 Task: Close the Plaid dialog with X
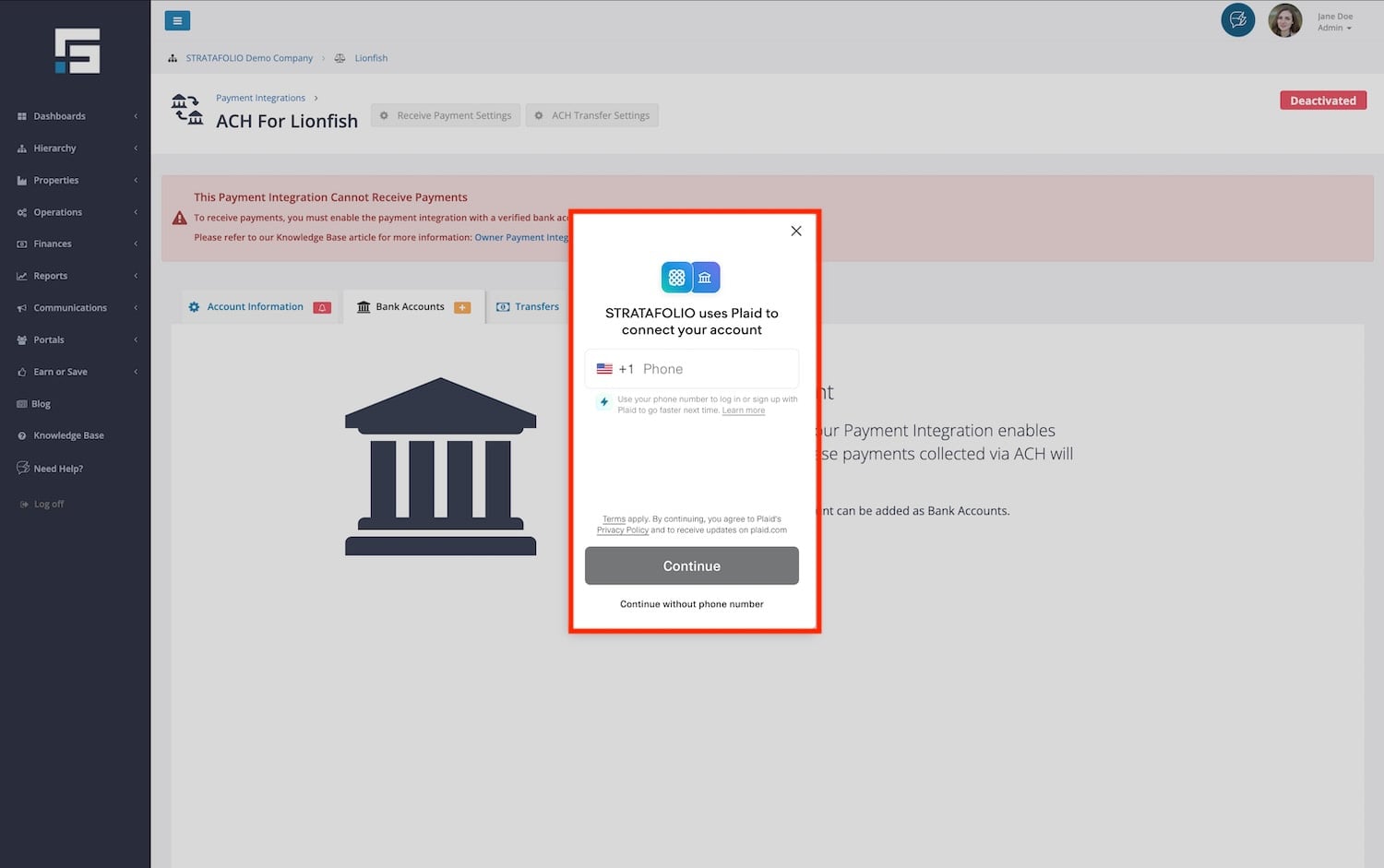coord(796,231)
